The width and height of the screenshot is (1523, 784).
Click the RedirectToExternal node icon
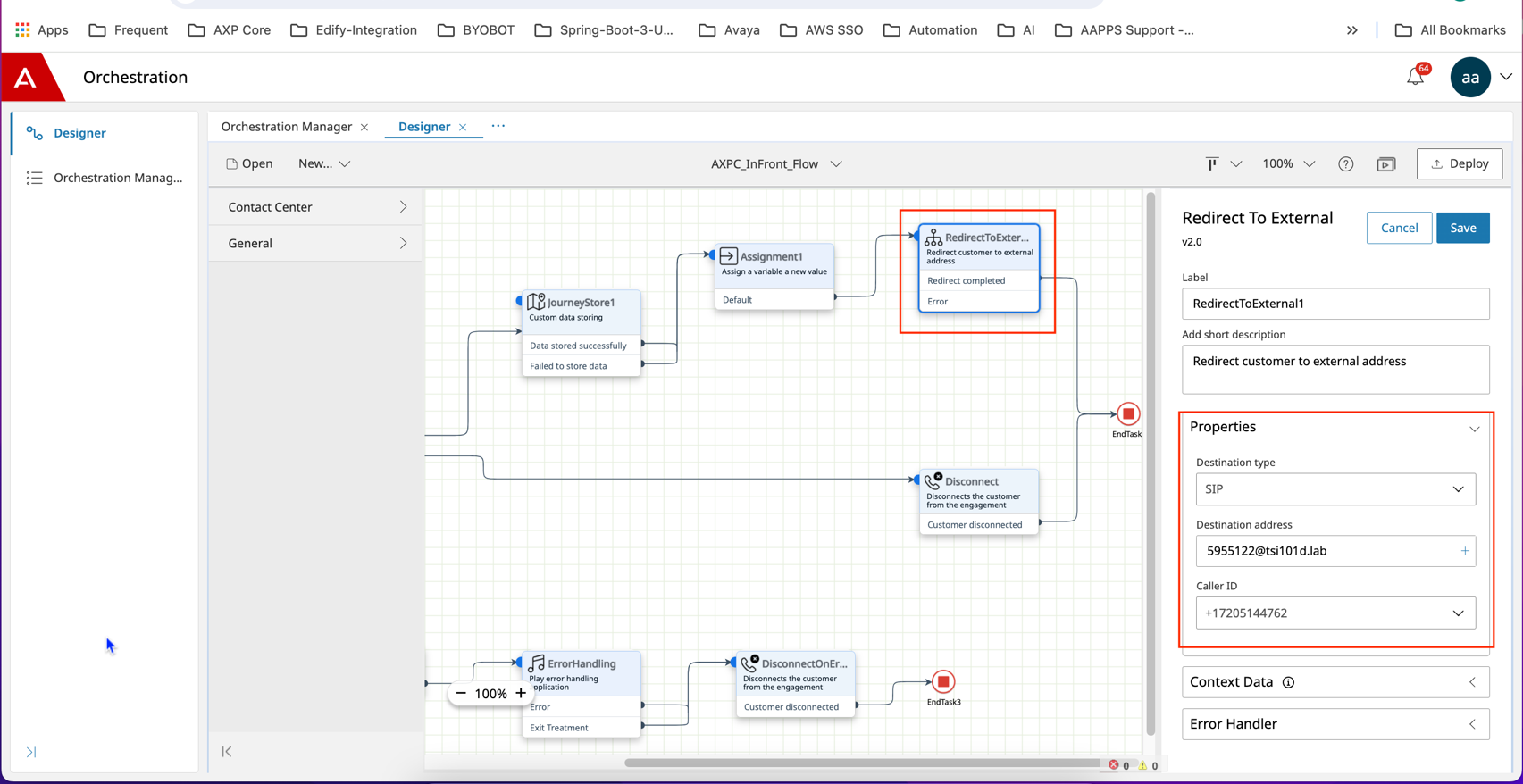[x=933, y=237]
